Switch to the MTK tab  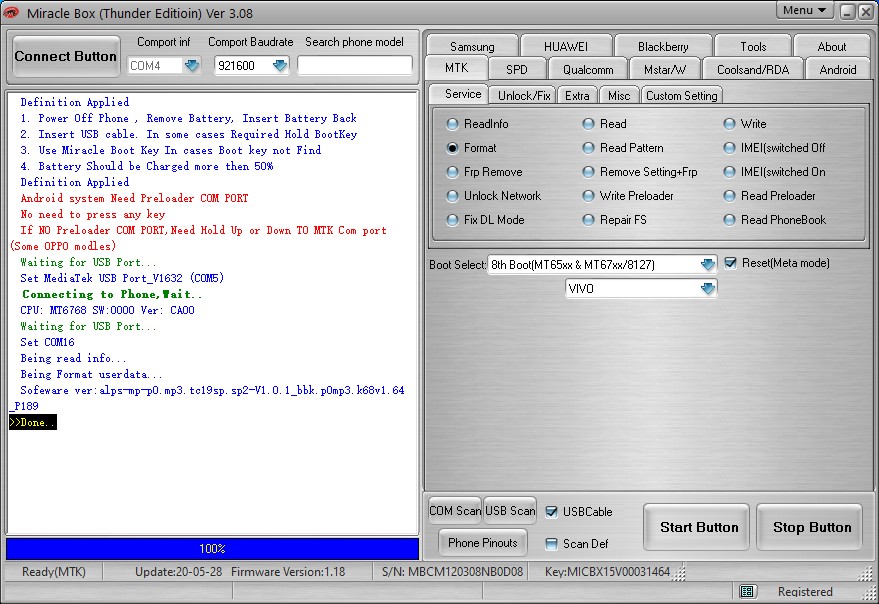[456, 68]
